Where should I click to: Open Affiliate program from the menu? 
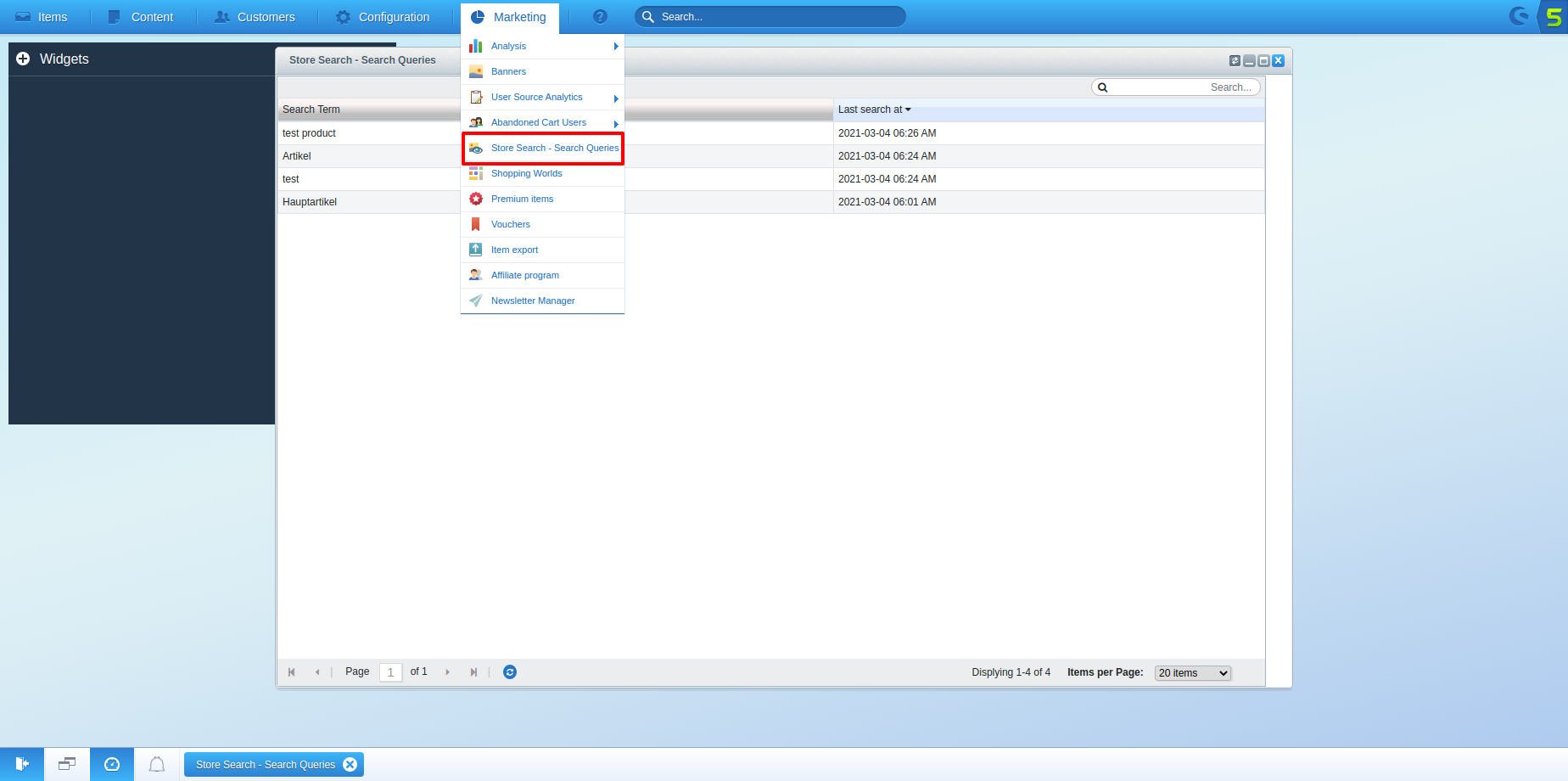(542, 275)
